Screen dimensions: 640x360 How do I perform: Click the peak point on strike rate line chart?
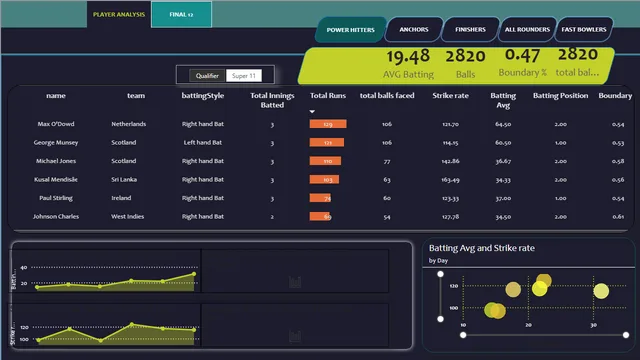click(x=131, y=324)
